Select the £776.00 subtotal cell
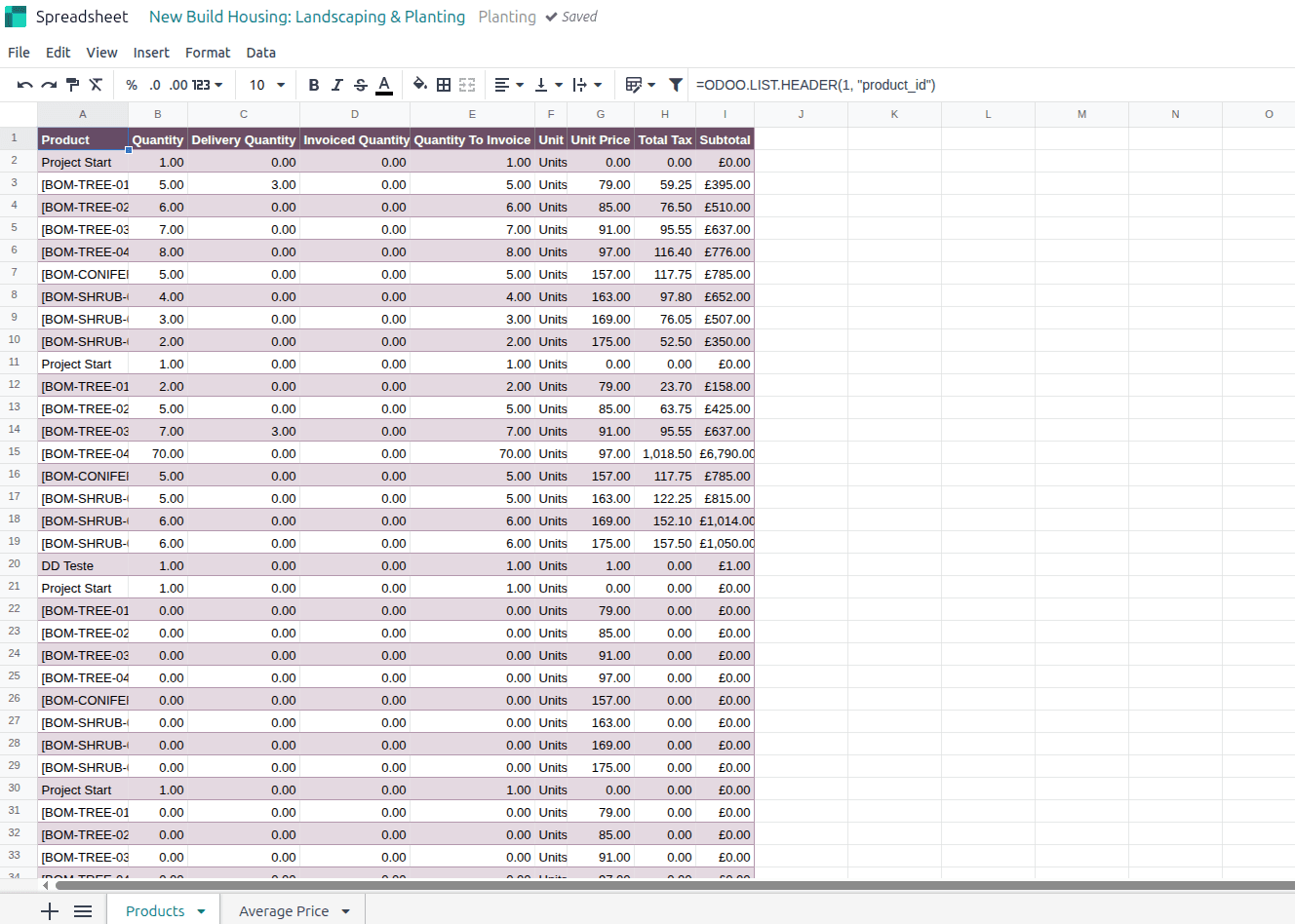 [725, 251]
